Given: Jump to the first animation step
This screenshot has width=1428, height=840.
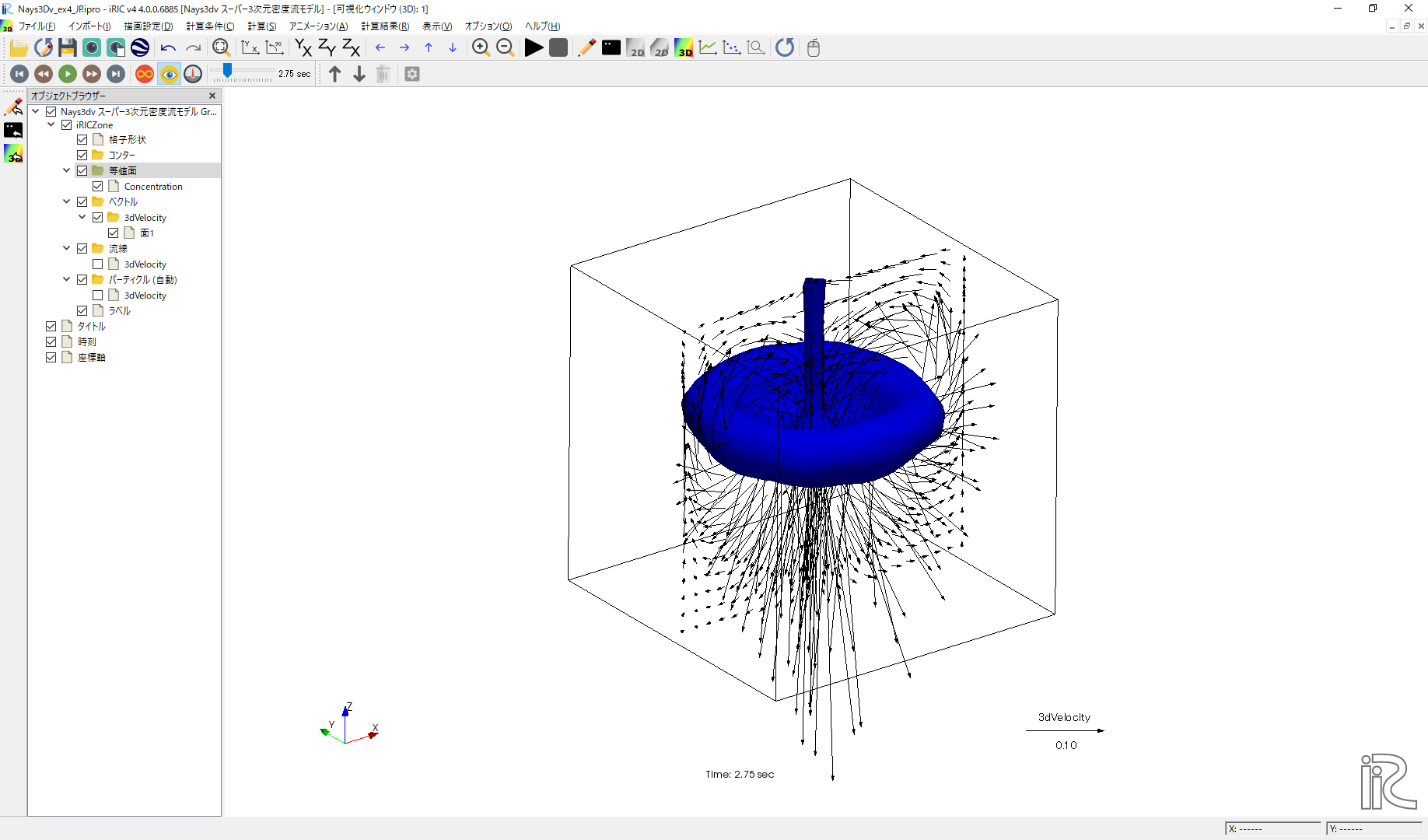Looking at the screenshot, I should [x=19, y=74].
